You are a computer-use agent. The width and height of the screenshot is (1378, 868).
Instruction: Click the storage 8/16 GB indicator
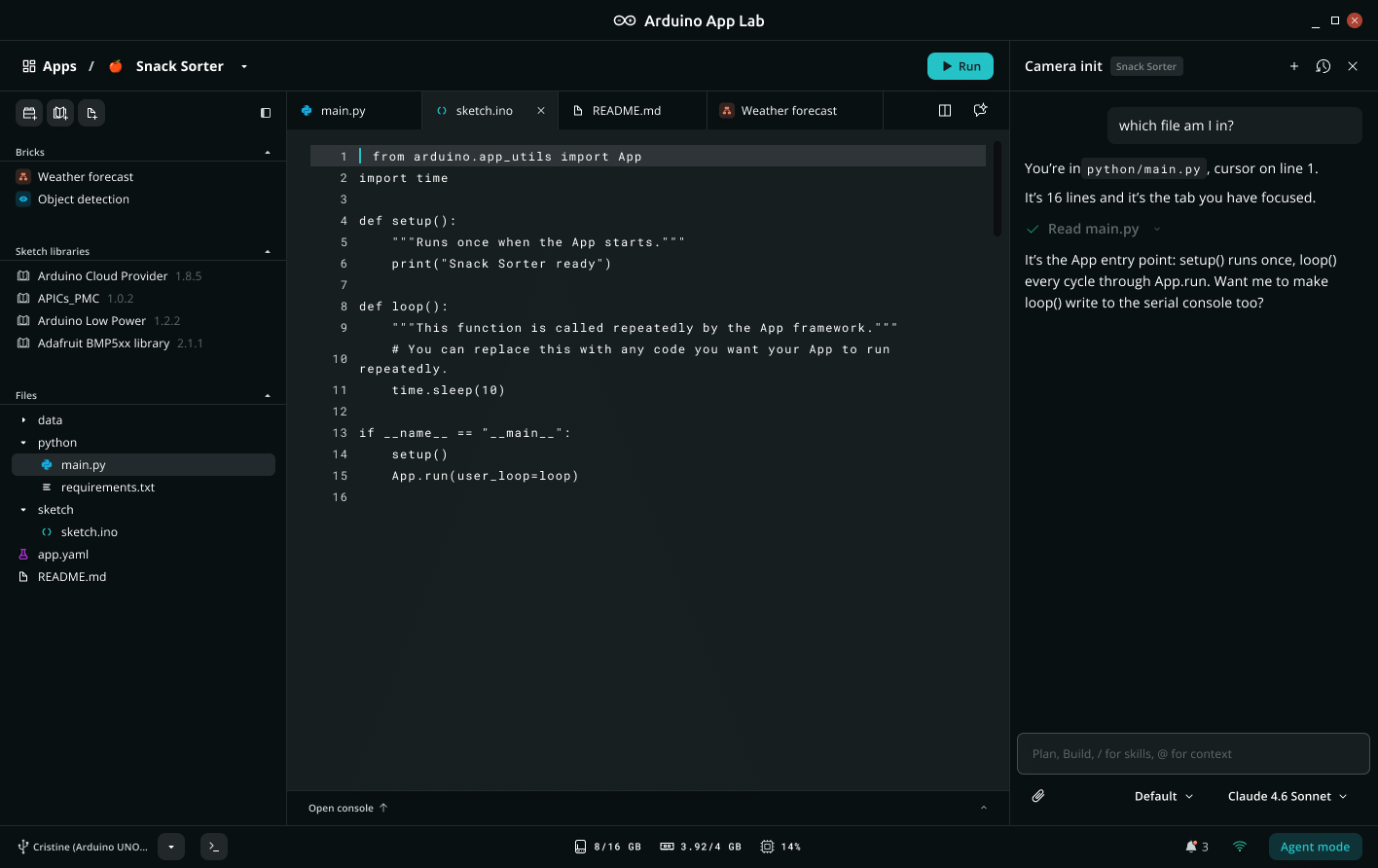(x=607, y=847)
